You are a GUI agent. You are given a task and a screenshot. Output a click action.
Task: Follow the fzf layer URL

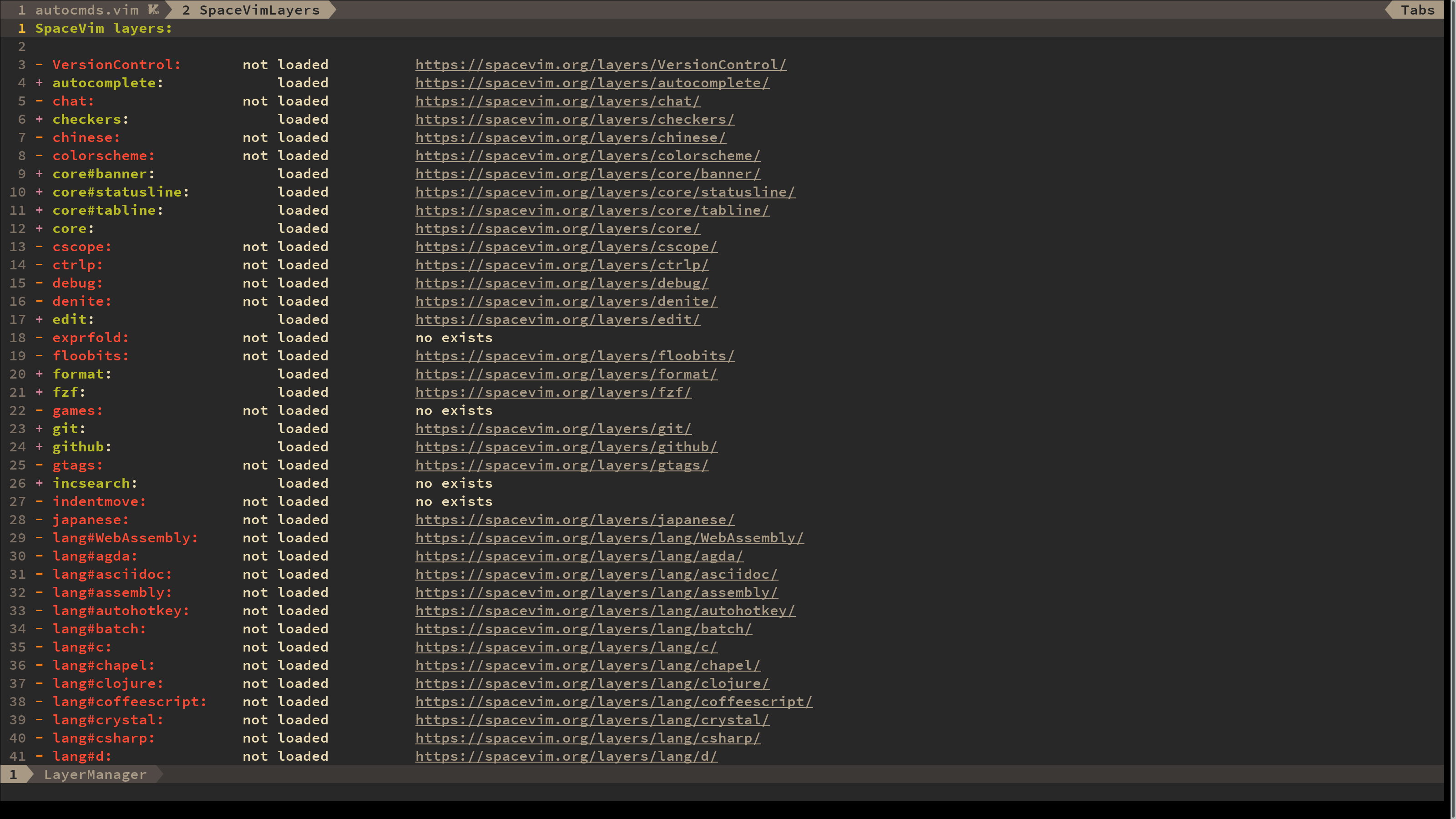[x=553, y=392]
